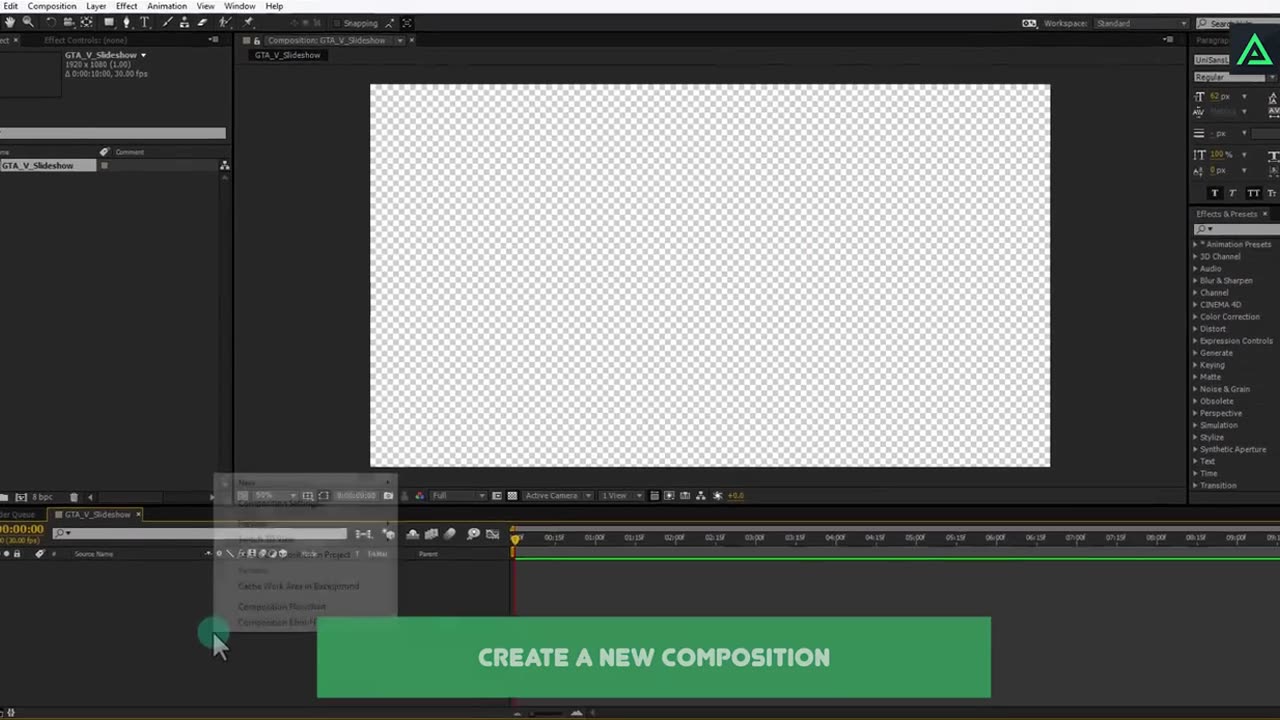Select GTA_V_Slideshow item in Project panel

48,165
